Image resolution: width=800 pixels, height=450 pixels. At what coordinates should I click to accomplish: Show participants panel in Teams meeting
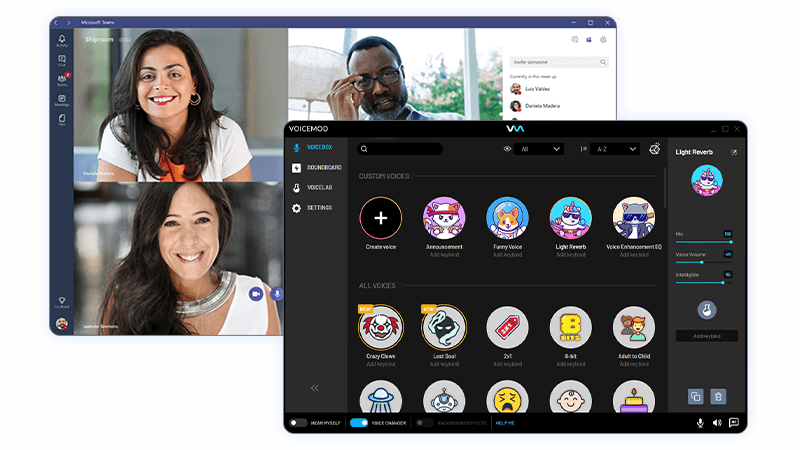click(x=589, y=39)
